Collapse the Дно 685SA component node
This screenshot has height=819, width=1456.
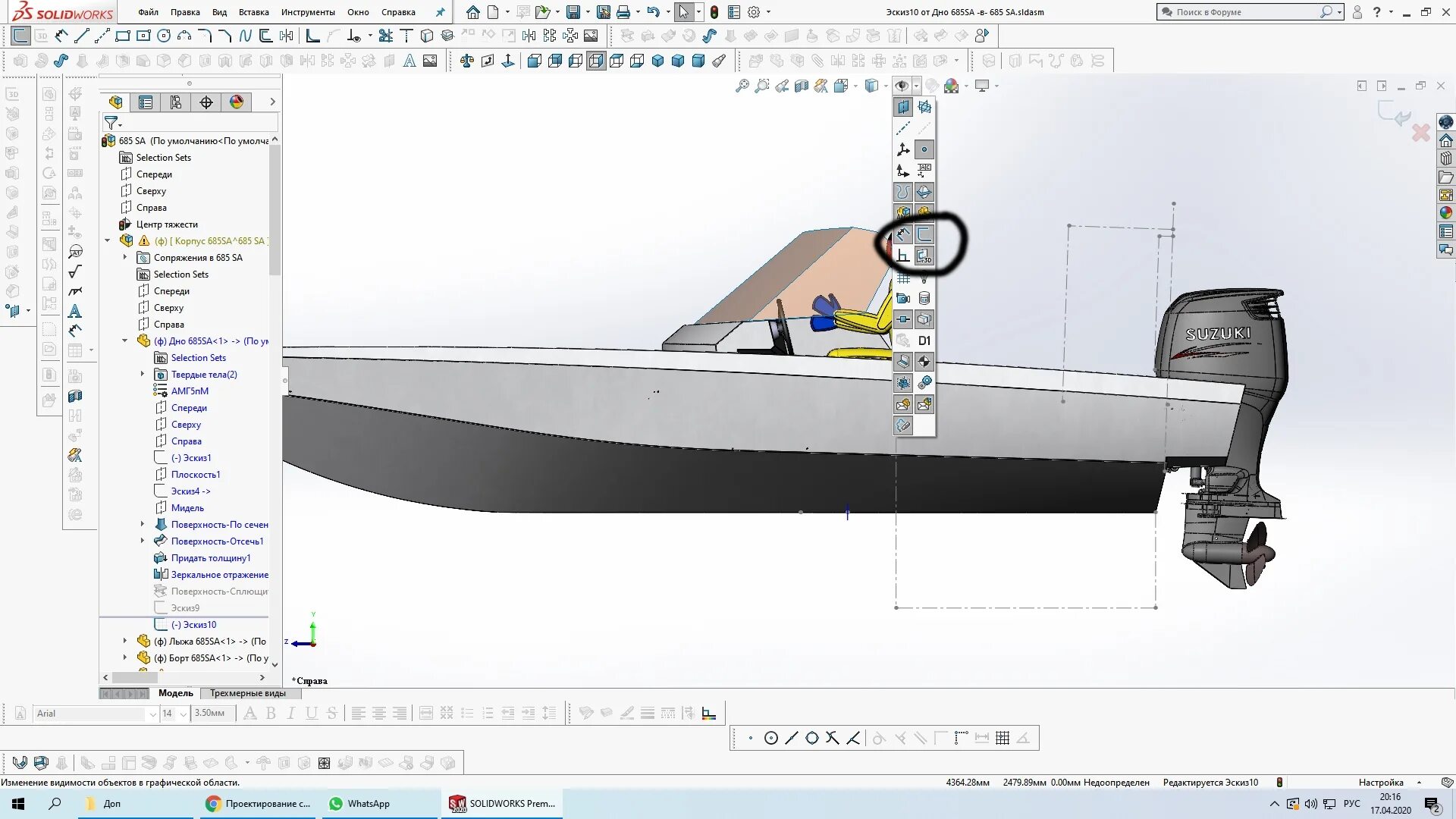(x=125, y=340)
